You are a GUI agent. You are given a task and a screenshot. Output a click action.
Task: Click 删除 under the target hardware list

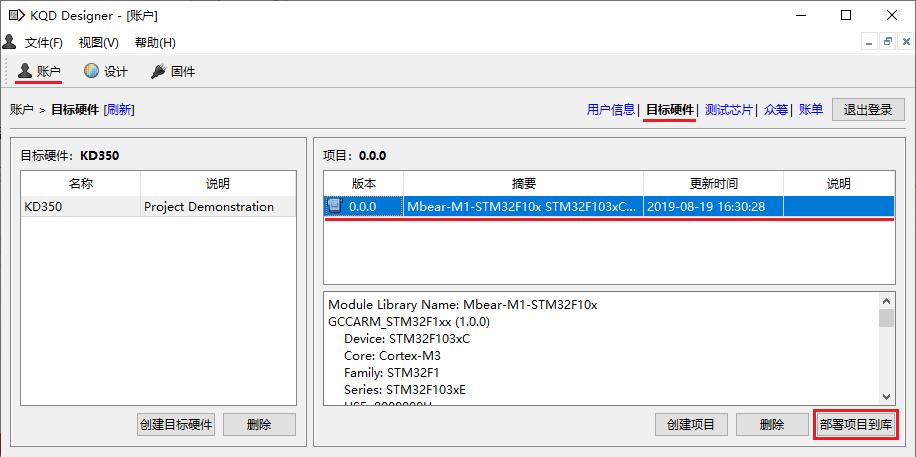[x=259, y=424]
